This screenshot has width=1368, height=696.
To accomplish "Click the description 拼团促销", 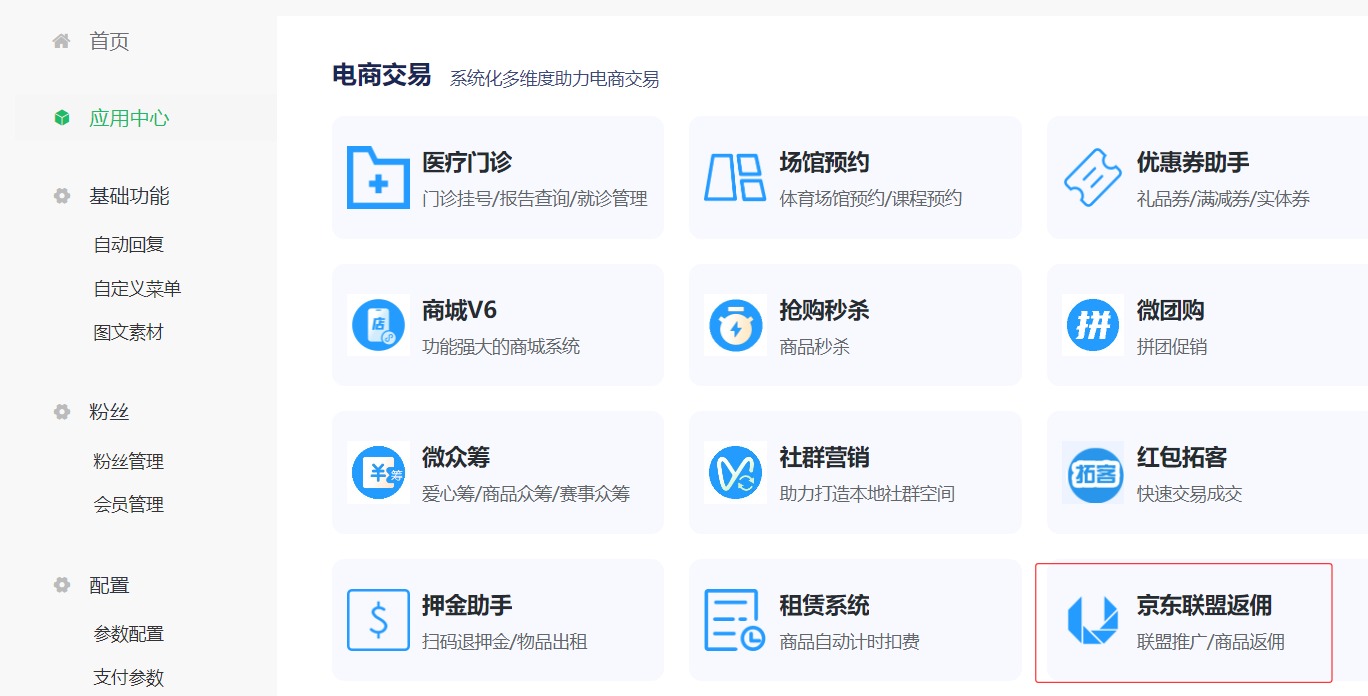I will [1172, 347].
